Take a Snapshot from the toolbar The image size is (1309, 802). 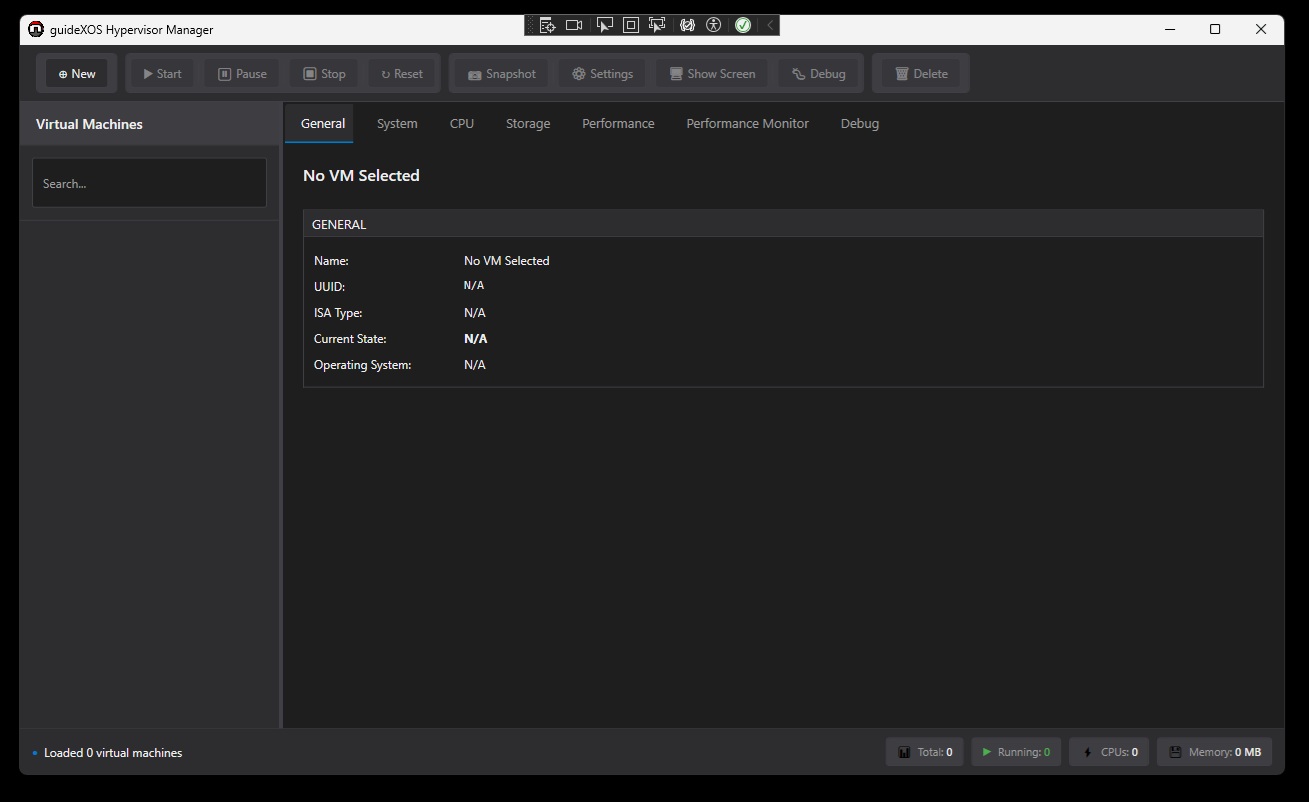click(502, 74)
